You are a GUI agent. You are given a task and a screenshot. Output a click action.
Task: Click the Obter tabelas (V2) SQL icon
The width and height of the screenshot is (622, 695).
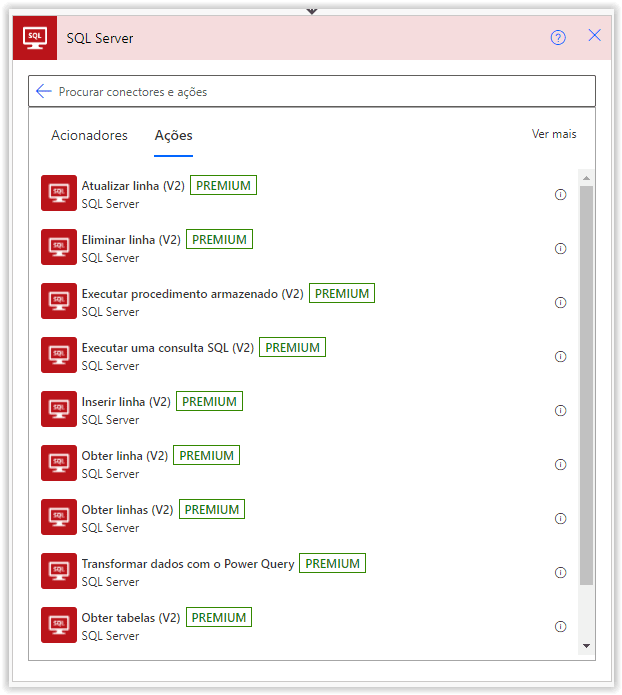59,625
